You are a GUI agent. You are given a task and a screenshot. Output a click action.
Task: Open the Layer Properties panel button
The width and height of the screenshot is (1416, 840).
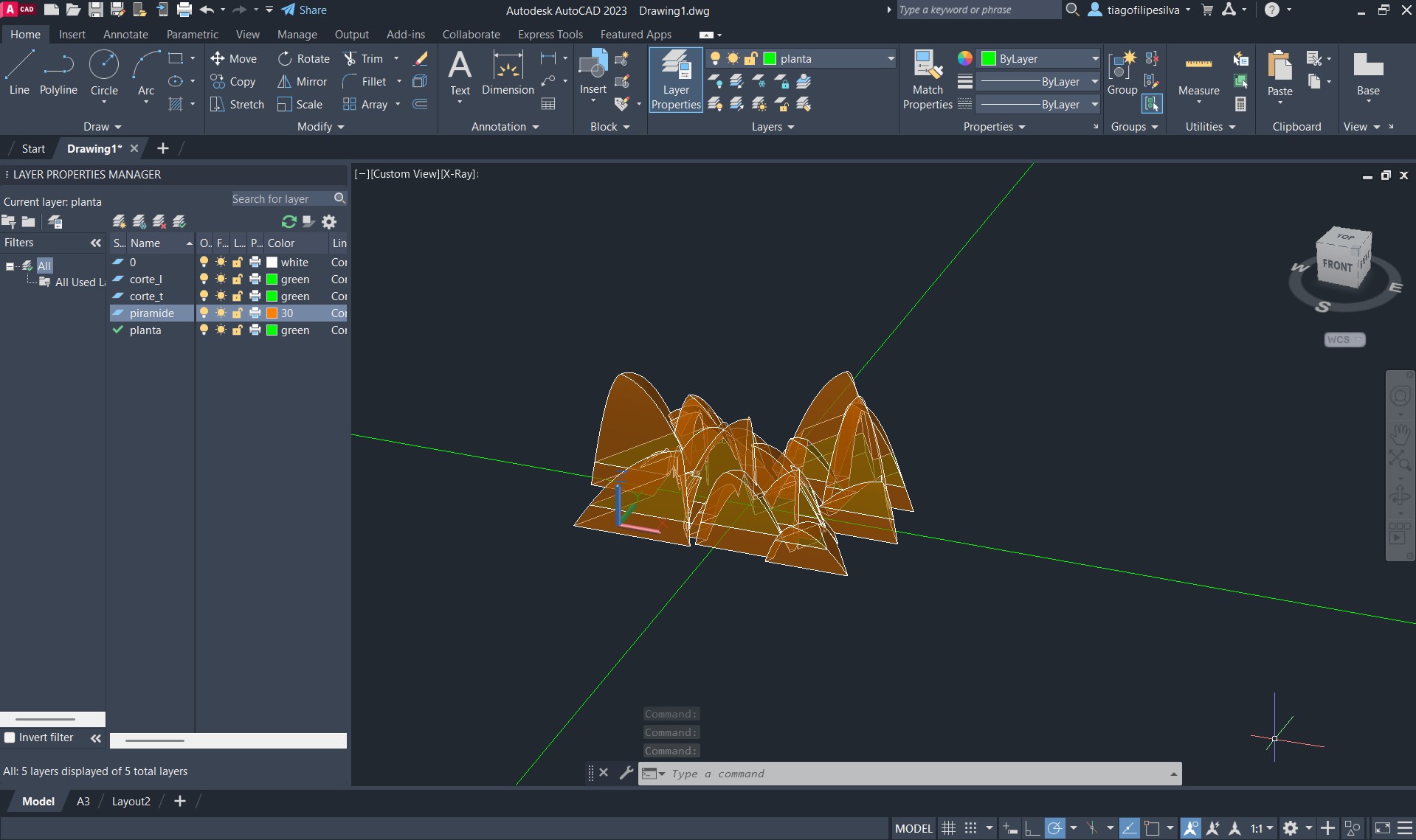tap(675, 80)
